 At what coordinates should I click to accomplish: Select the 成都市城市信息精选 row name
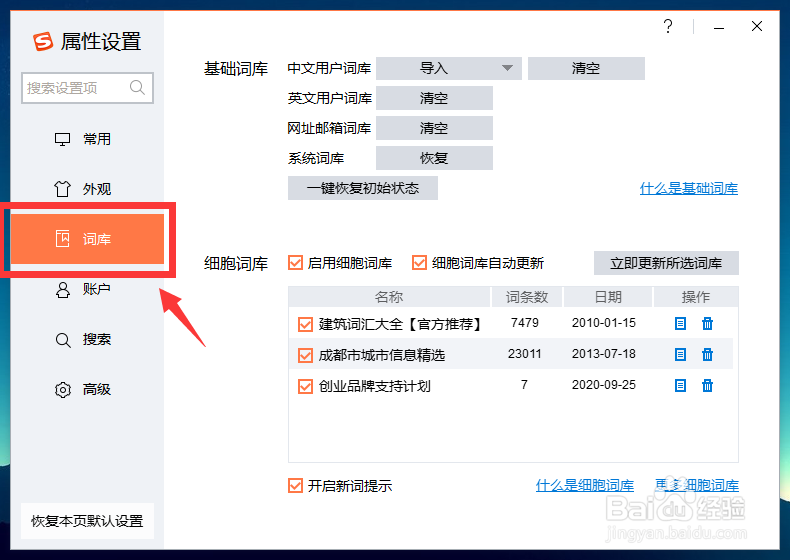(382, 355)
